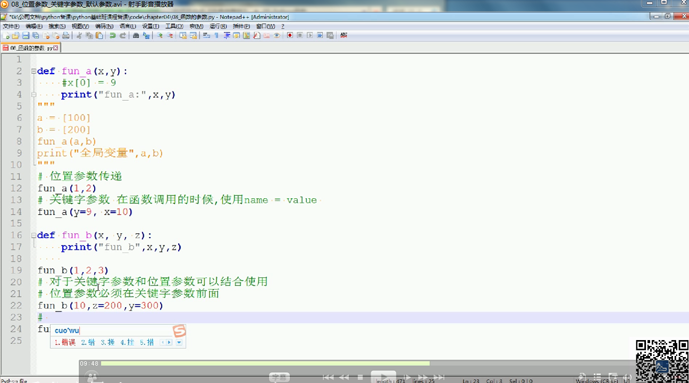Click the Paste clipboard toolbar icon
Image resolution: width=689 pixels, height=383 pixels.
point(99,36)
